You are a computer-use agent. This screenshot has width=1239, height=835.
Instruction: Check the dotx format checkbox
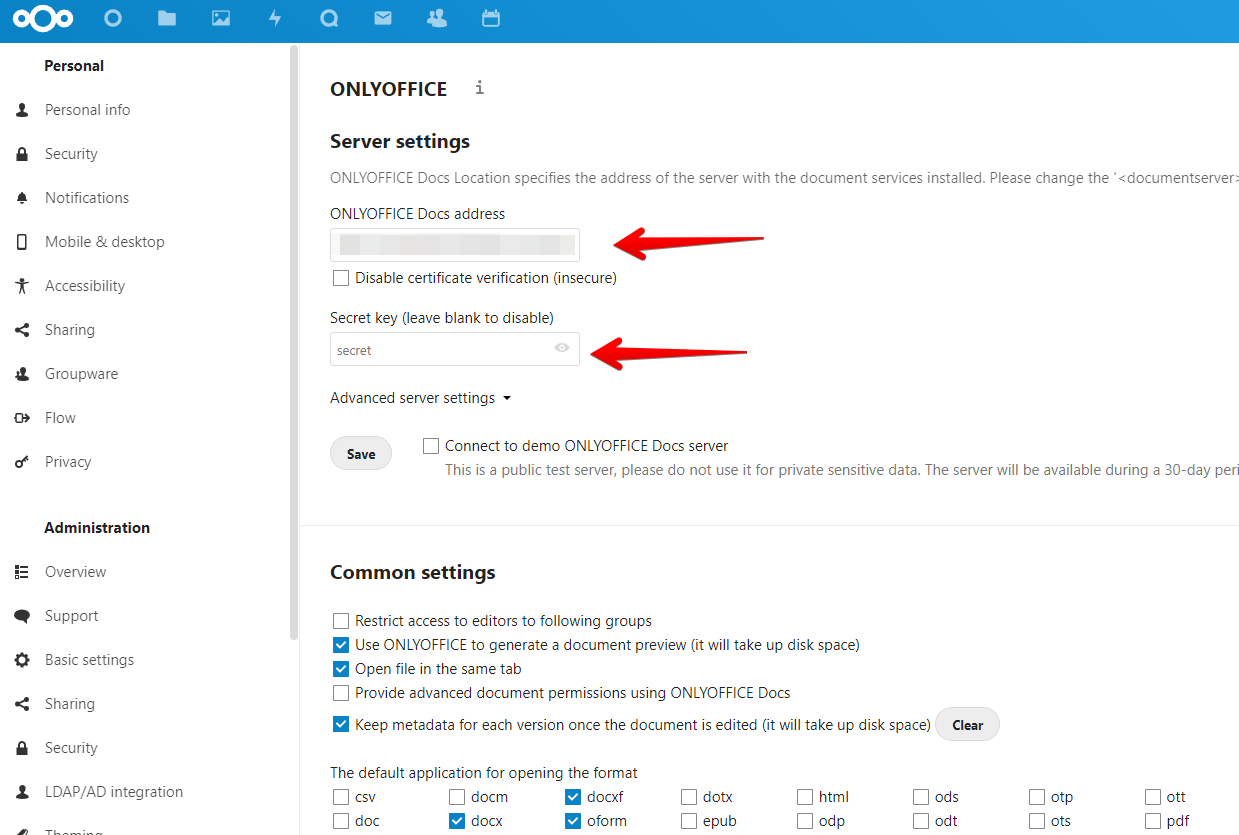[689, 797]
